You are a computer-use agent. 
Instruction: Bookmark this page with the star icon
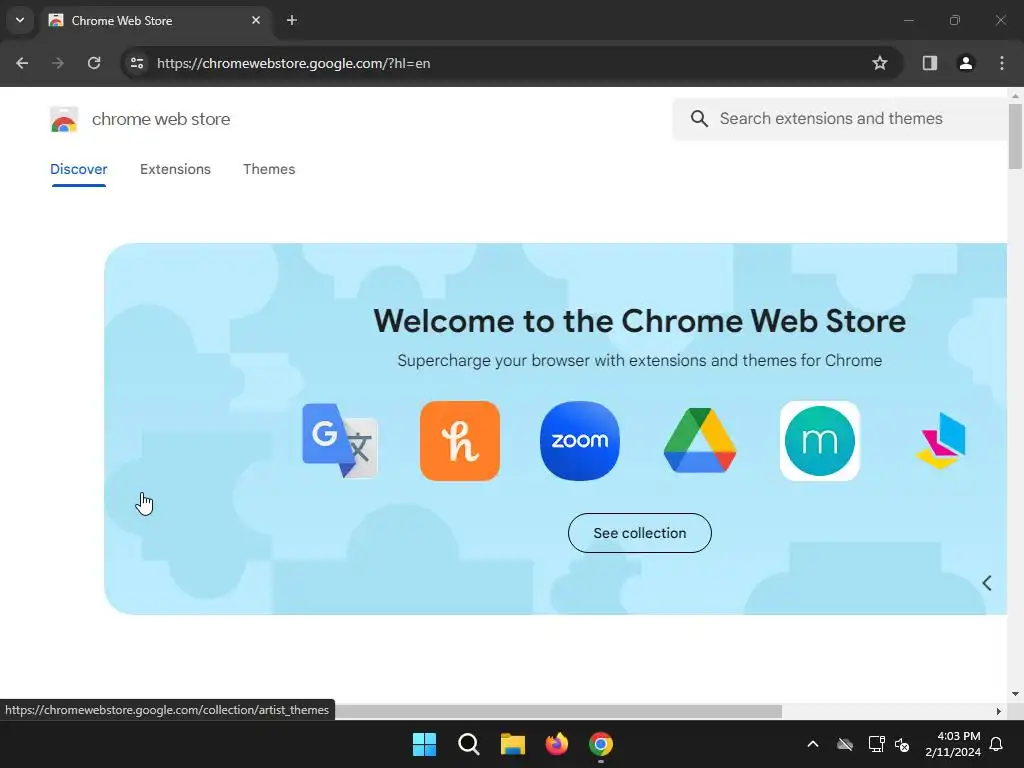[x=880, y=63]
